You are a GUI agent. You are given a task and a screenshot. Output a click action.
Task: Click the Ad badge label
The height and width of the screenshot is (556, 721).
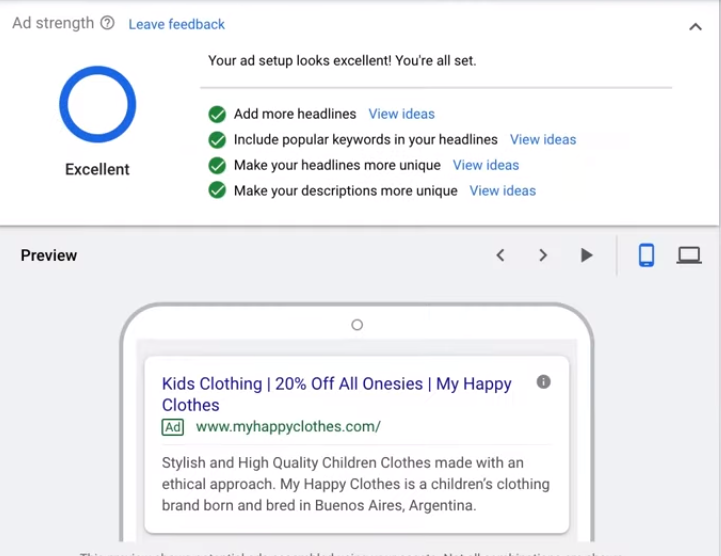tap(172, 427)
